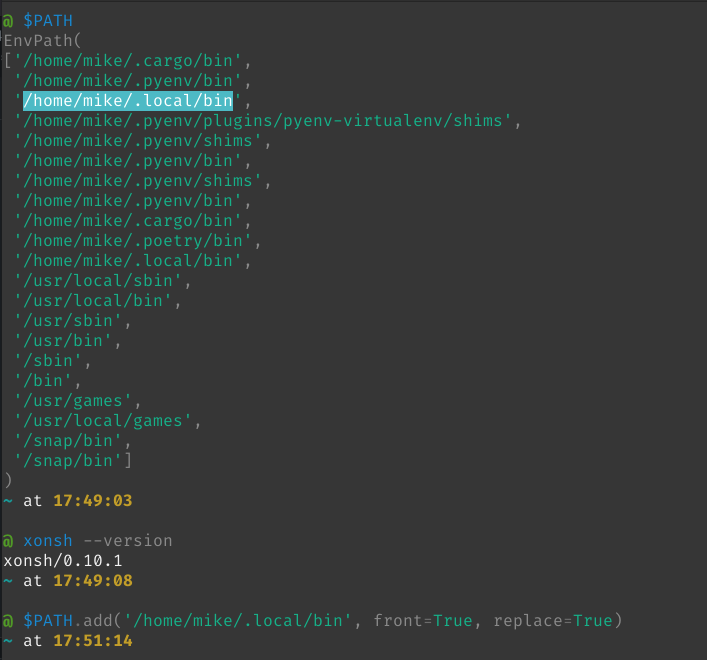This screenshot has height=660, width=707.
Task: Click the timestamp 17:51:14
Action: tap(93, 641)
